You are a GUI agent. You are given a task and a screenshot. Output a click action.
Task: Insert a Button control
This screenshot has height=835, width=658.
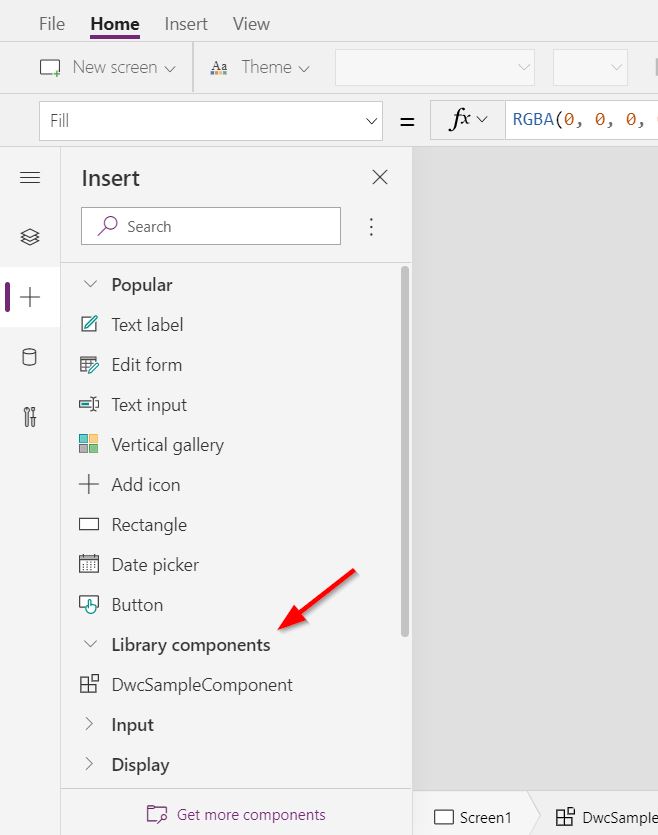click(x=137, y=604)
